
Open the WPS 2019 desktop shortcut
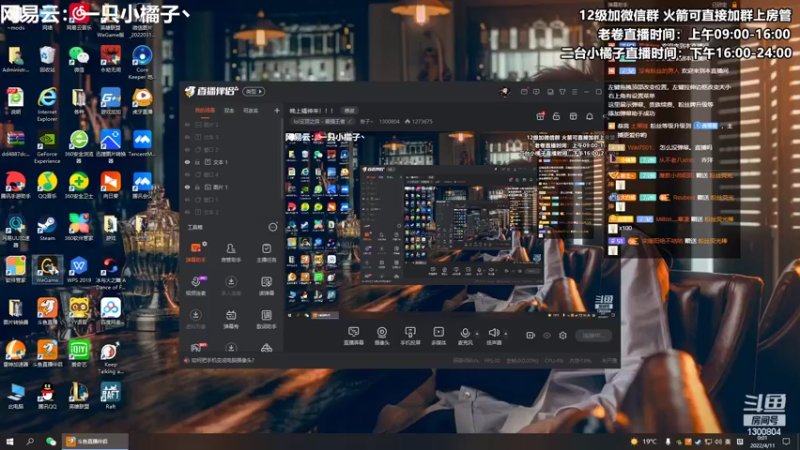point(79,269)
